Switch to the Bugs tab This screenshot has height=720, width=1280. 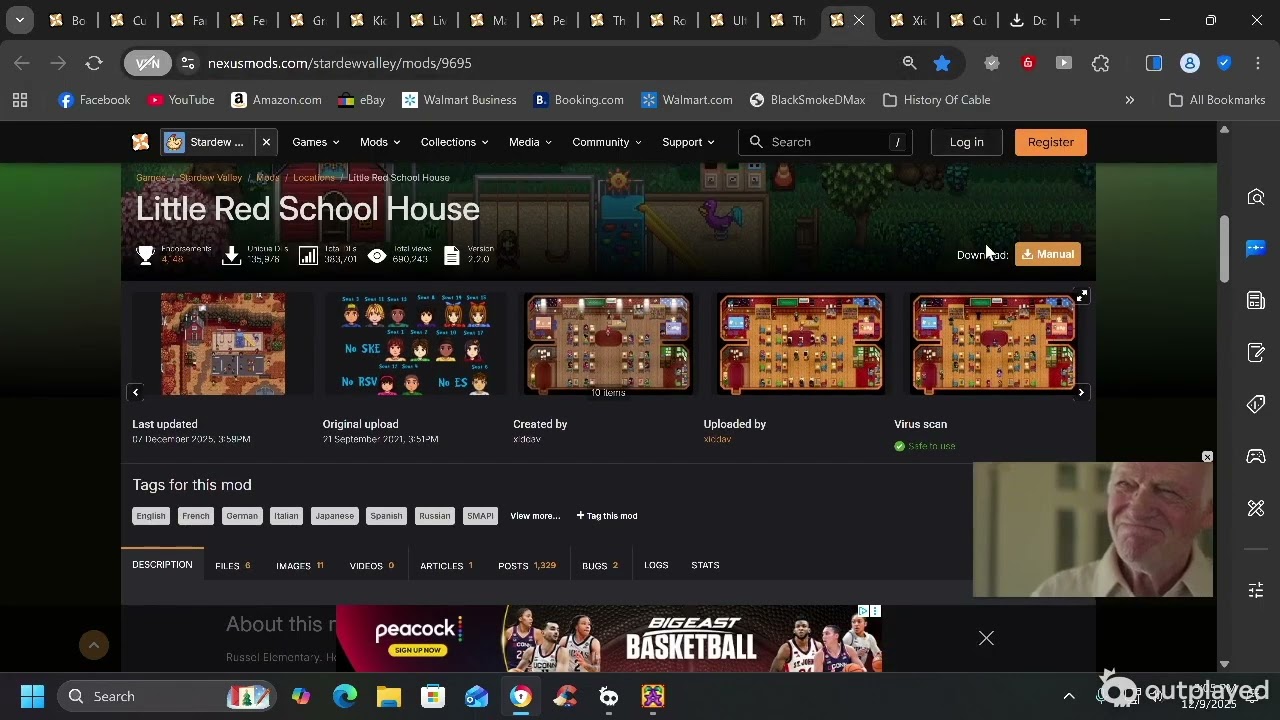(600, 566)
